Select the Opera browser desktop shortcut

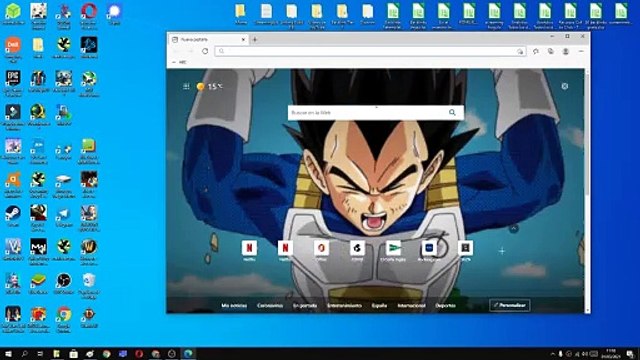click(x=89, y=16)
